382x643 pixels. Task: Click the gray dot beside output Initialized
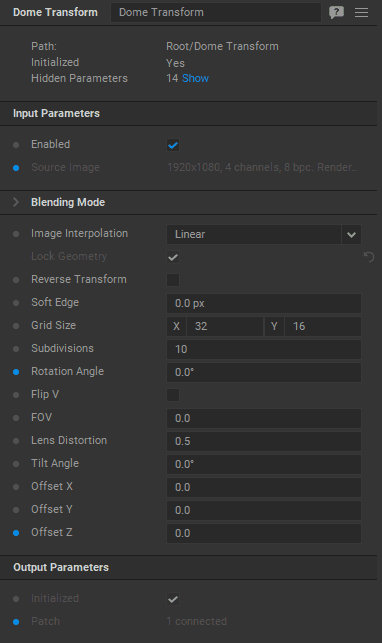point(16,599)
